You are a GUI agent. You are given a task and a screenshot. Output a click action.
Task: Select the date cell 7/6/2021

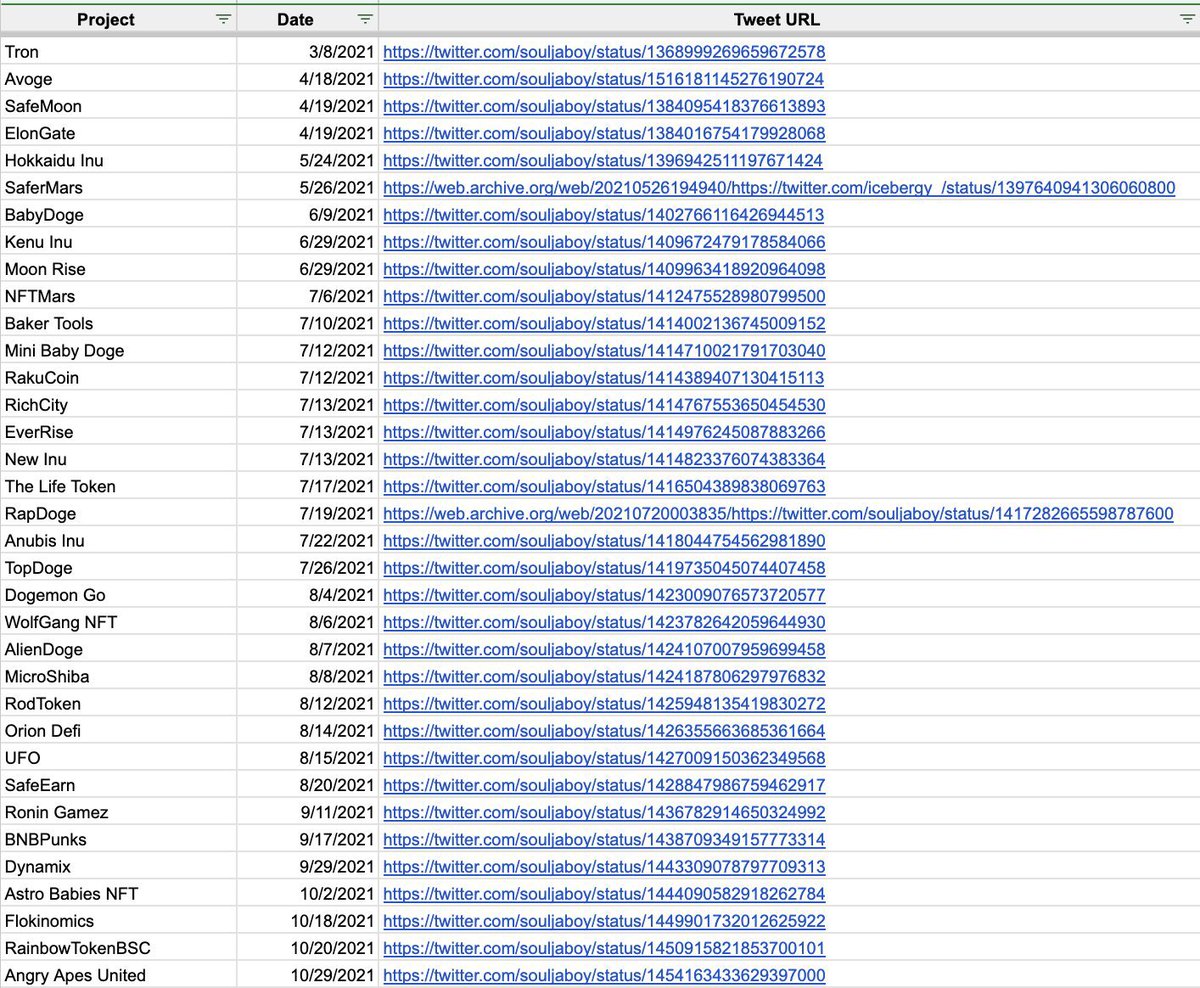click(x=308, y=296)
